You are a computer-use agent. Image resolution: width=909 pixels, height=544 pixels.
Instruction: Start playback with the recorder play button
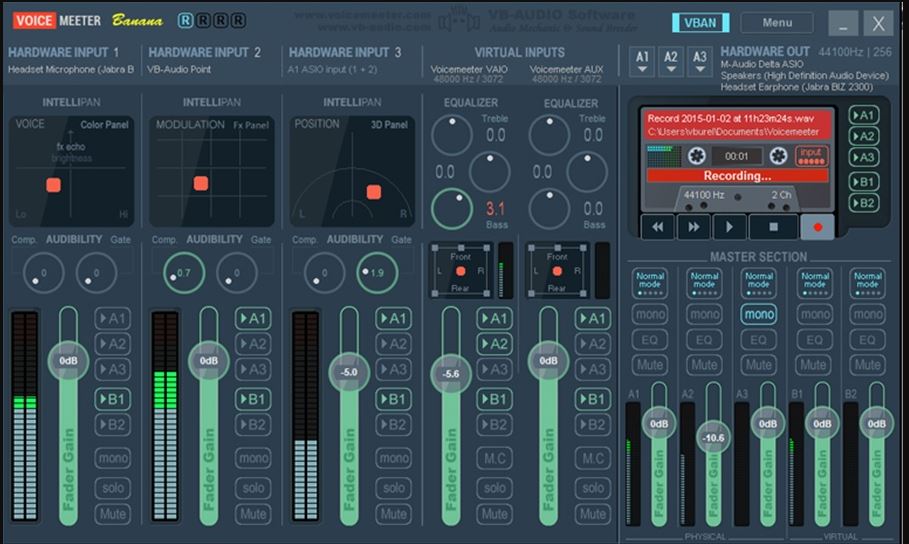(x=729, y=227)
